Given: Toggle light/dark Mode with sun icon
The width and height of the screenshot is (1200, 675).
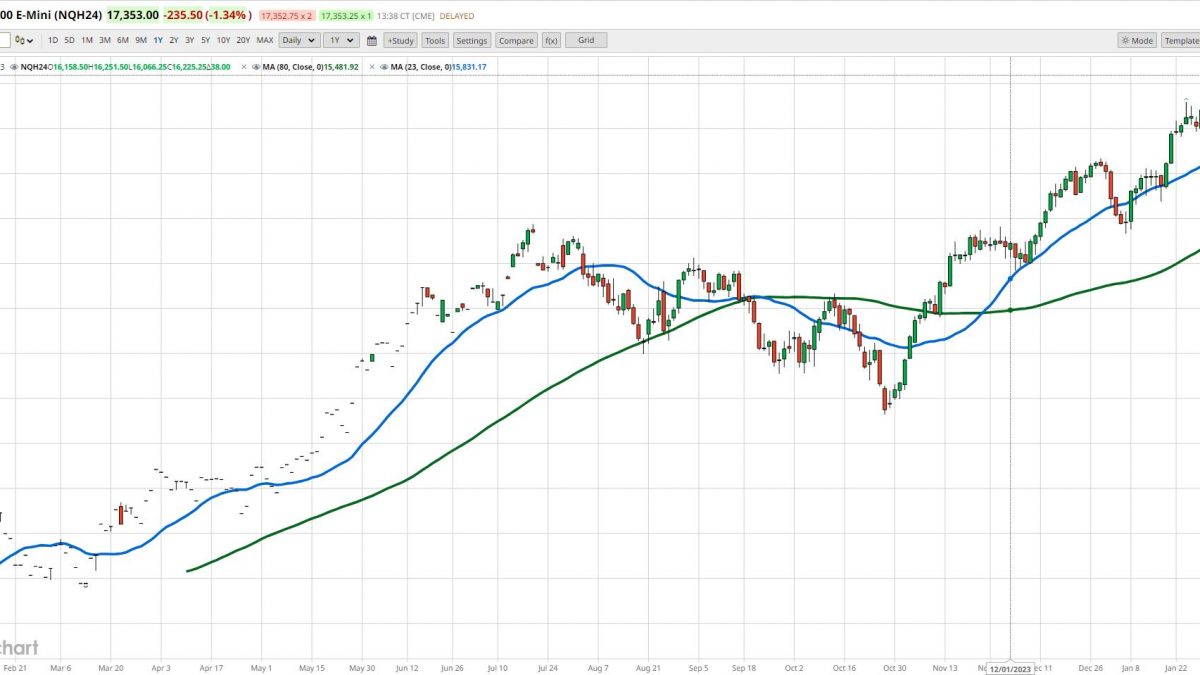Looking at the screenshot, I should 1137,40.
